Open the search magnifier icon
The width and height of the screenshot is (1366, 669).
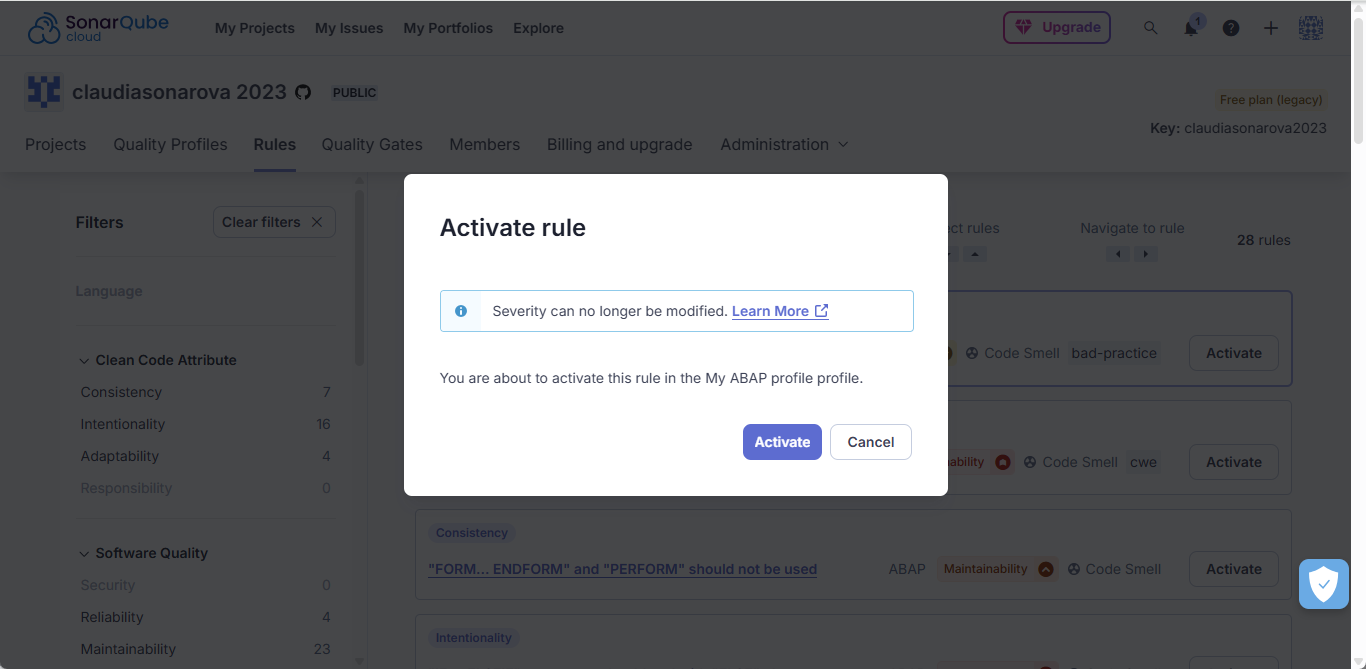(1150, 28)
